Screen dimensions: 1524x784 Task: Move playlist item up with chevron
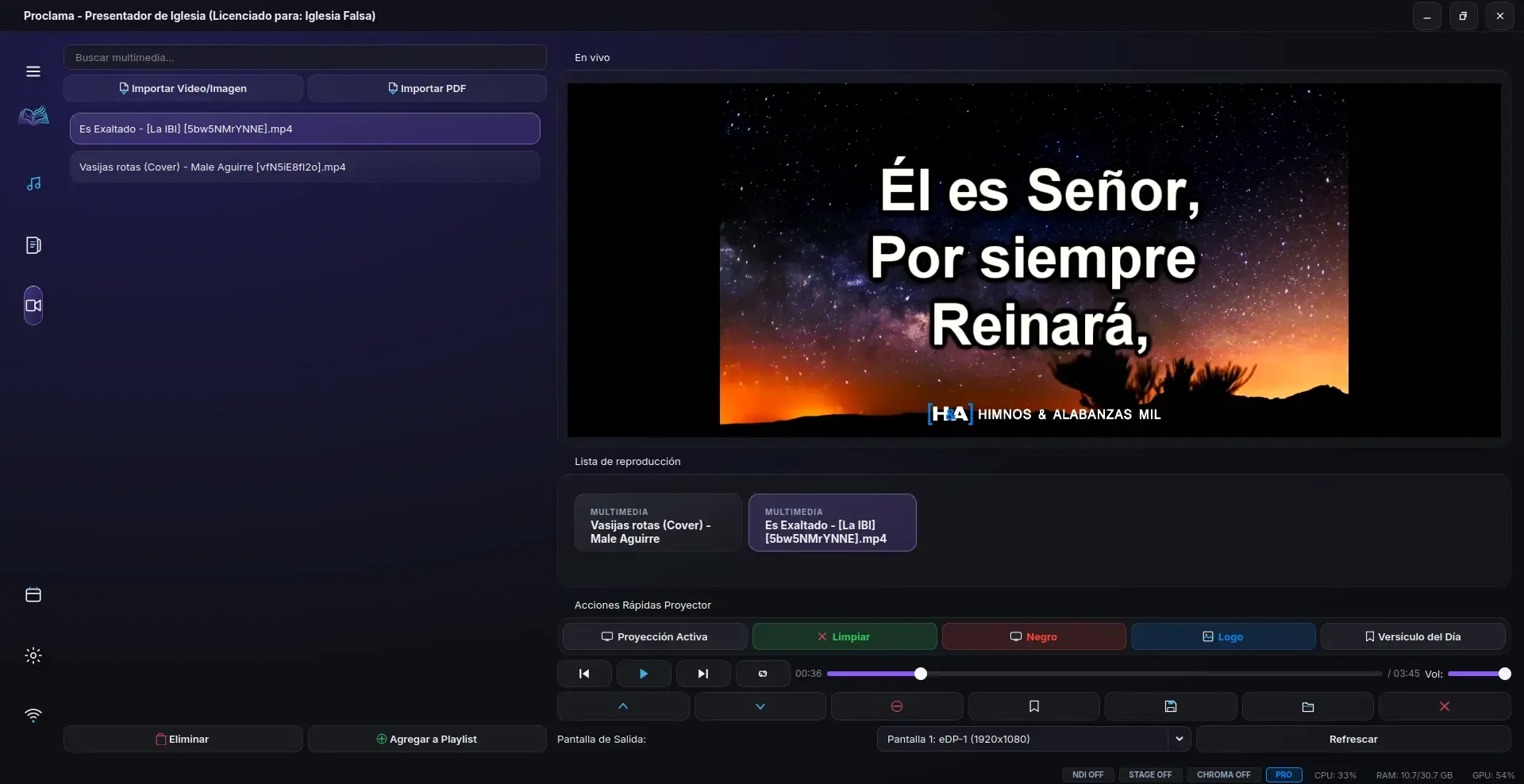click(623, 706)
